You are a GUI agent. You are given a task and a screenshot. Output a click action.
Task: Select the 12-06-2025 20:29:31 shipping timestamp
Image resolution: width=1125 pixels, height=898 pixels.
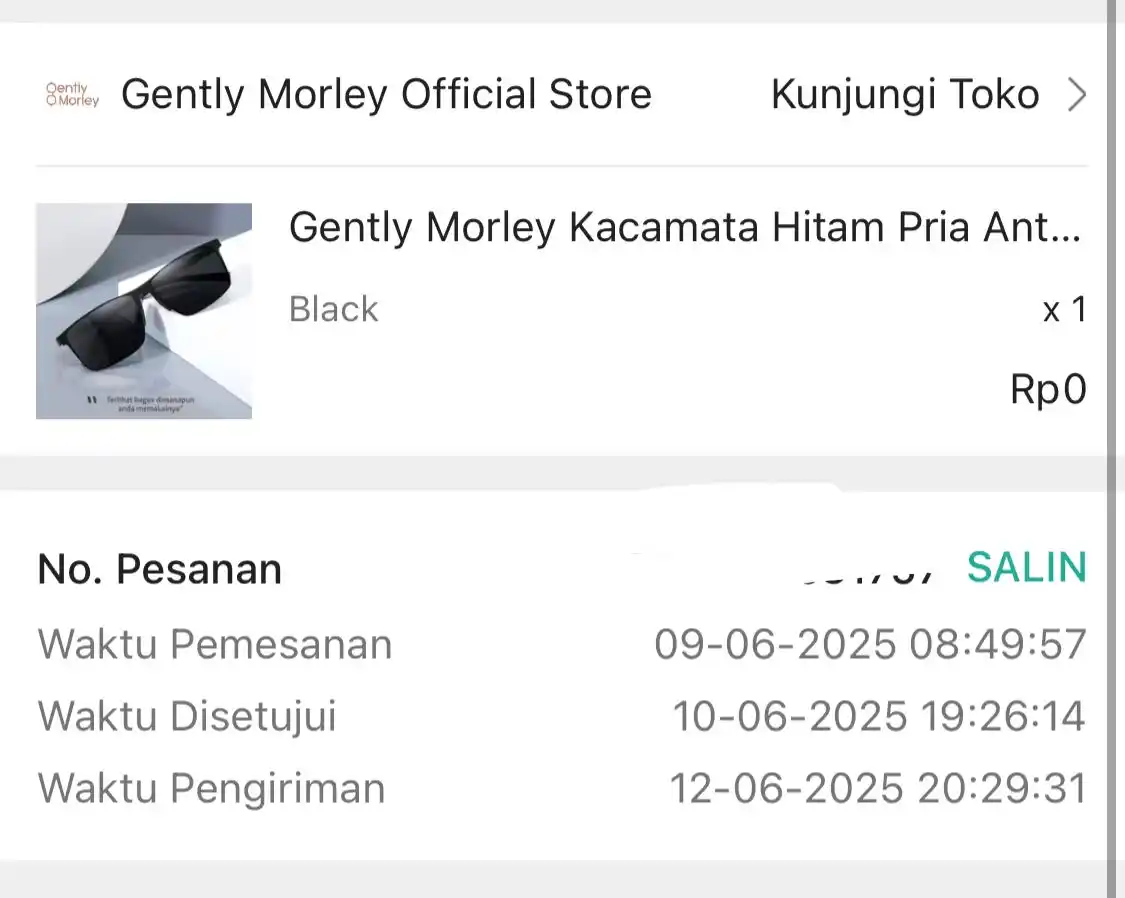878,788
